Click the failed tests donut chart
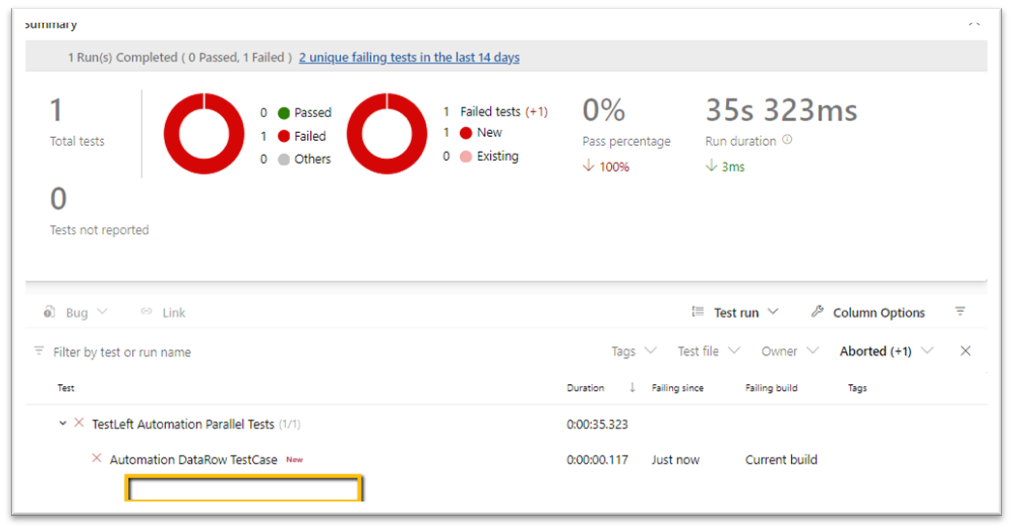1013x530 pixels. coord(386,134)
